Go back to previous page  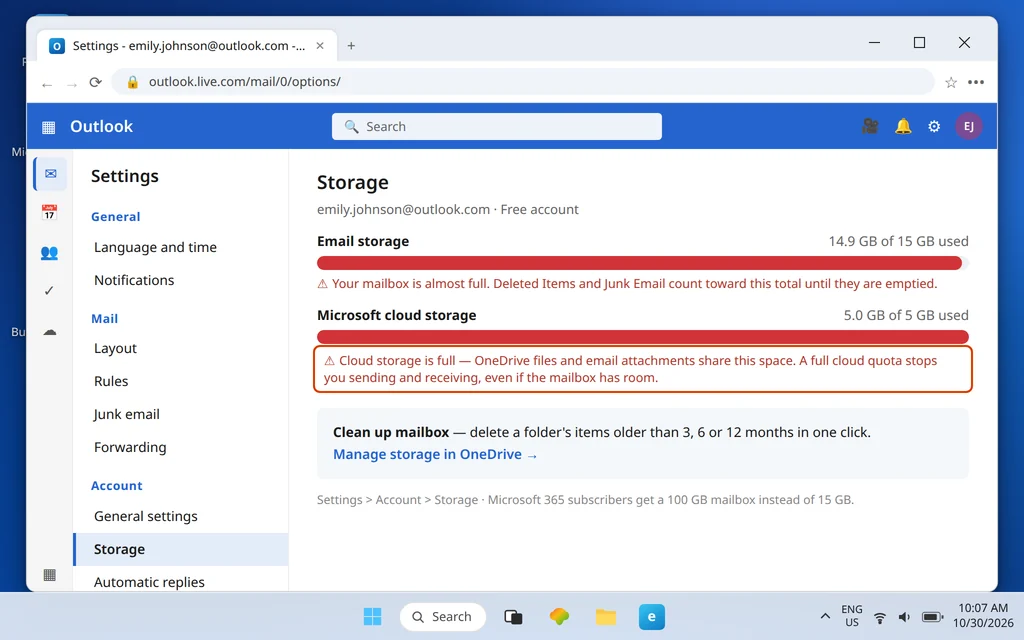tap(46, 84)
